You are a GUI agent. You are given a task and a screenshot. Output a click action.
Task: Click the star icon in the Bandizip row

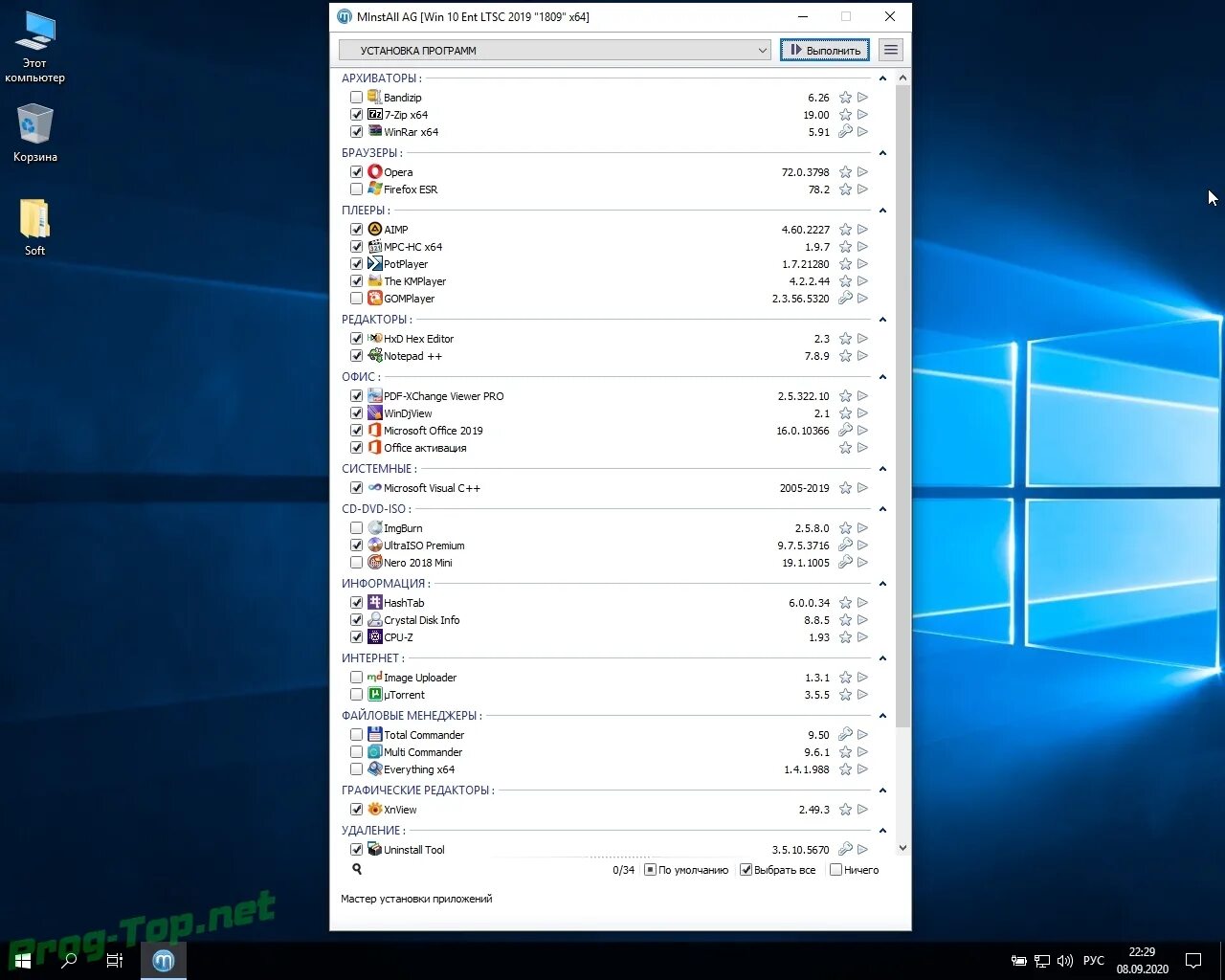pos(845,98)
